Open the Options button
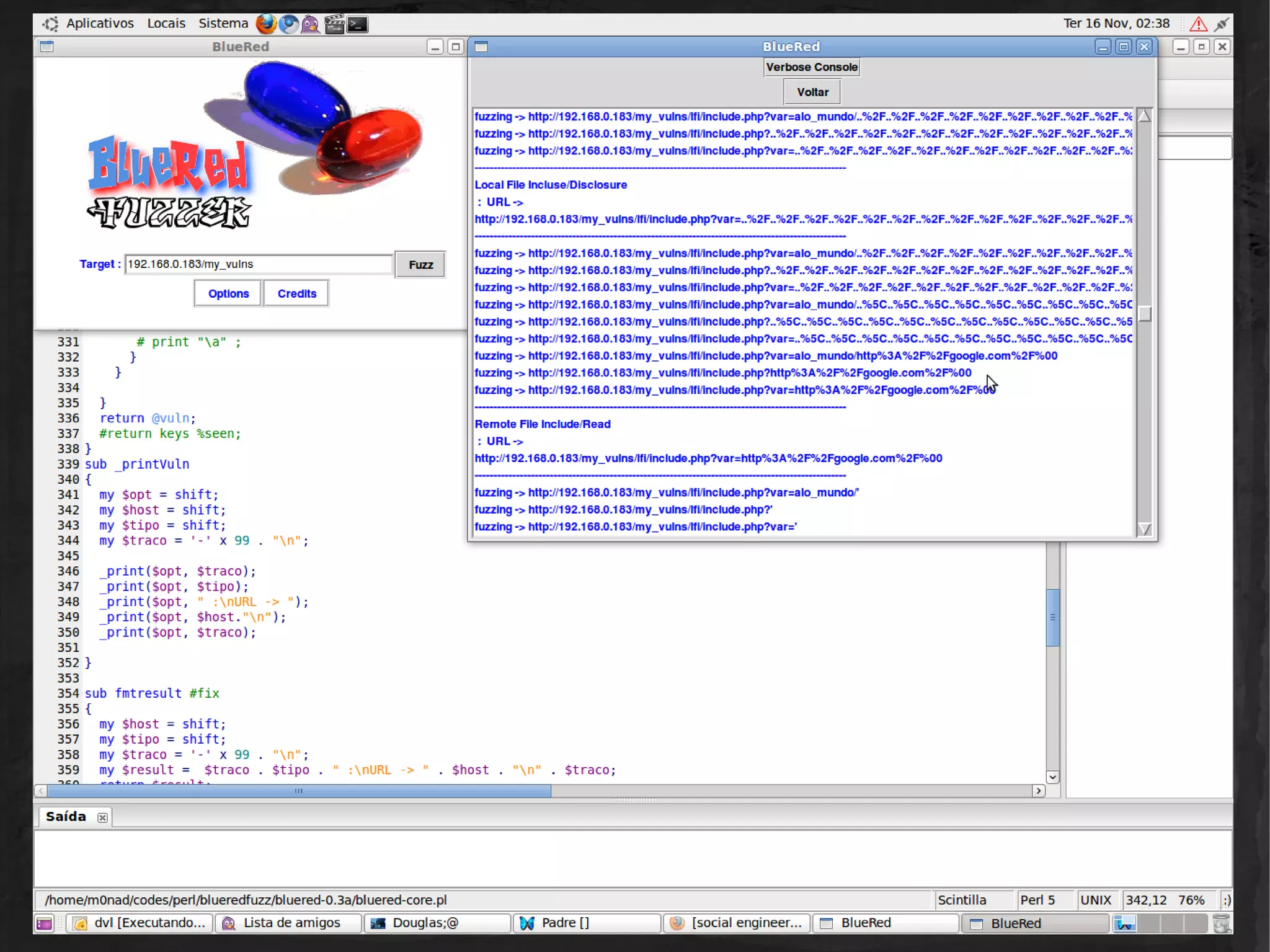This screenshot has width=1270, height=952. [228, 293]
